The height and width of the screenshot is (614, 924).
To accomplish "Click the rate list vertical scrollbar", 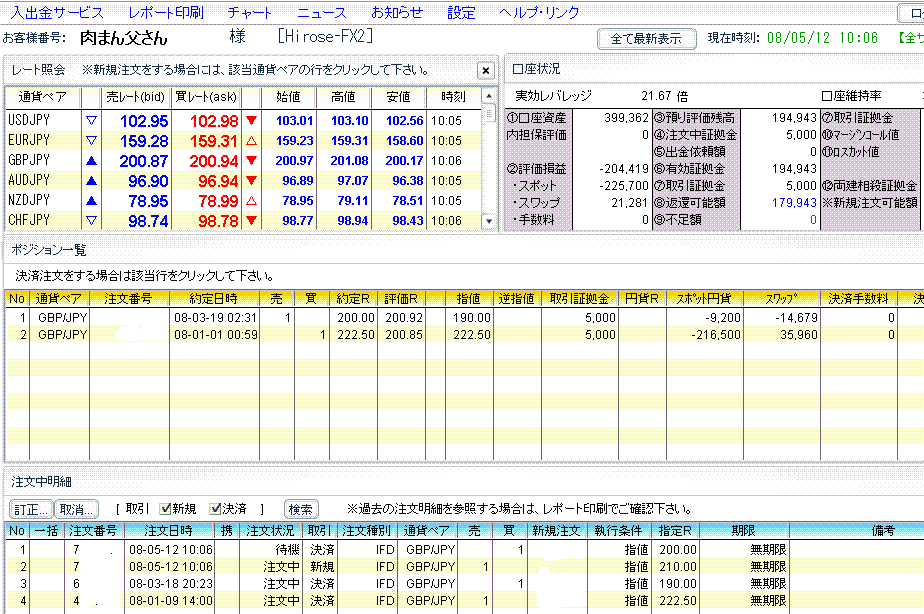I will (x=489, y=160).
